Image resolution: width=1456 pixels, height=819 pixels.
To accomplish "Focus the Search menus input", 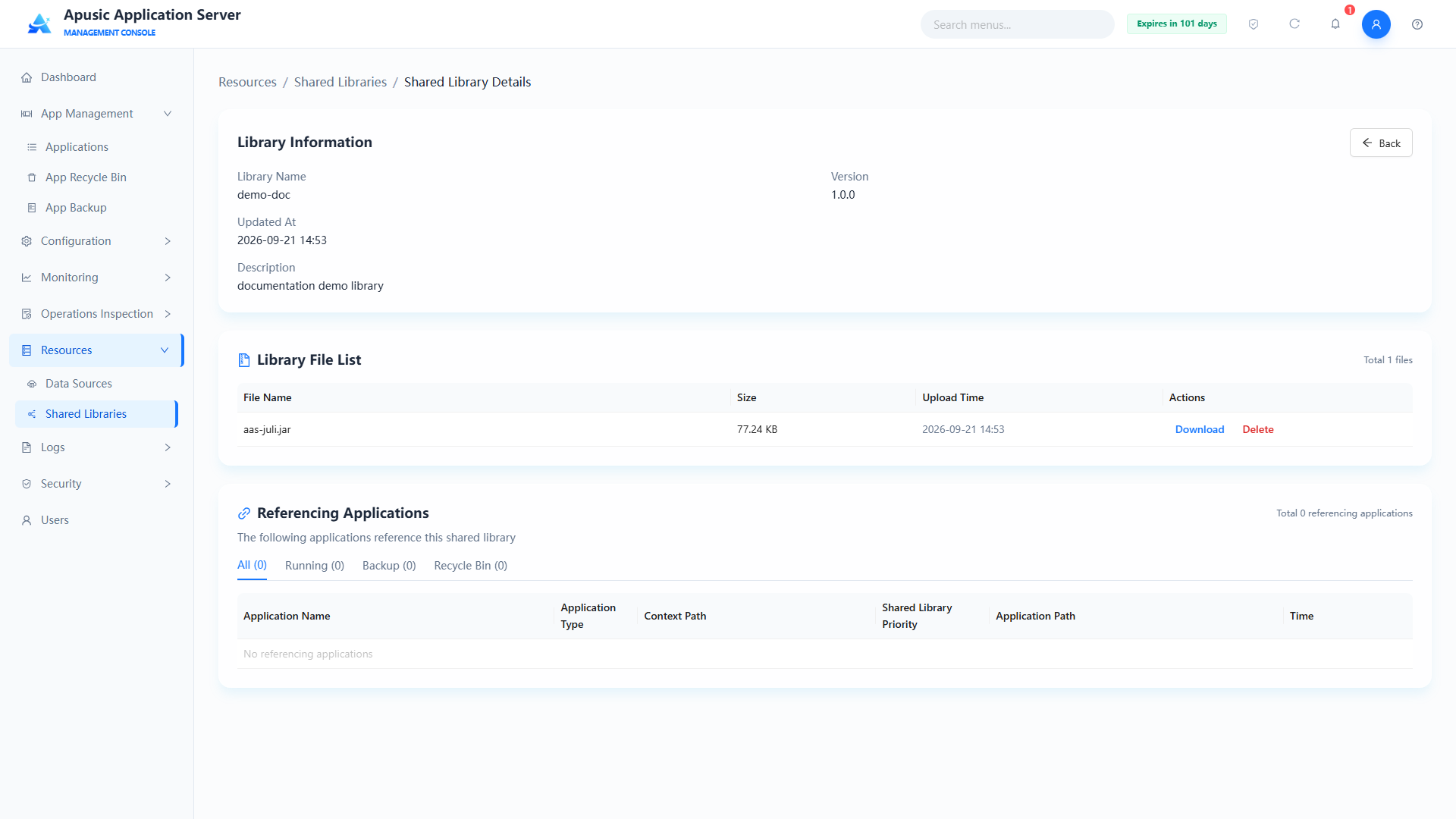I will point(1018,24).
